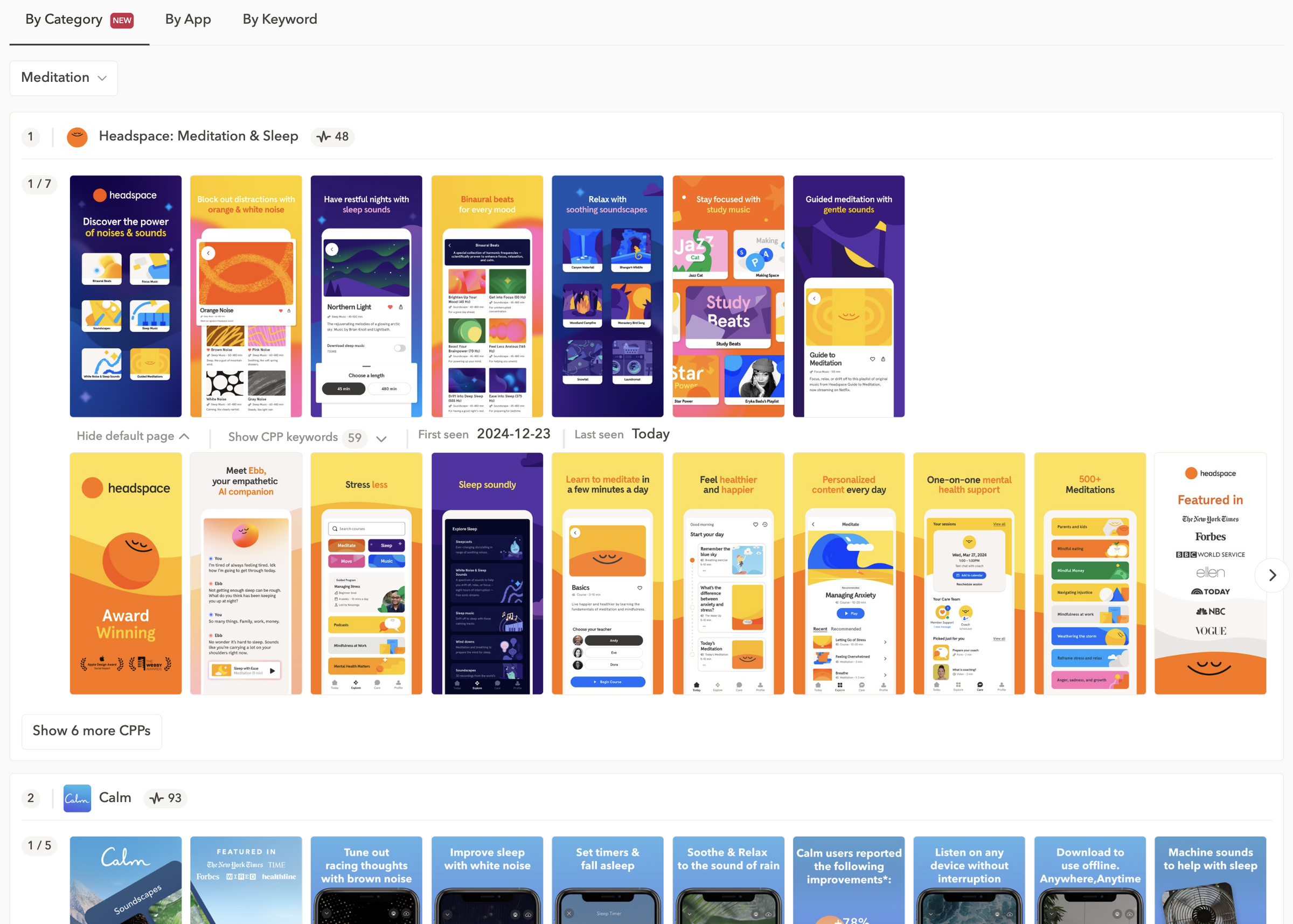Open the headspace 'Featured in' press screenshot

click(x=1211, y=573)
